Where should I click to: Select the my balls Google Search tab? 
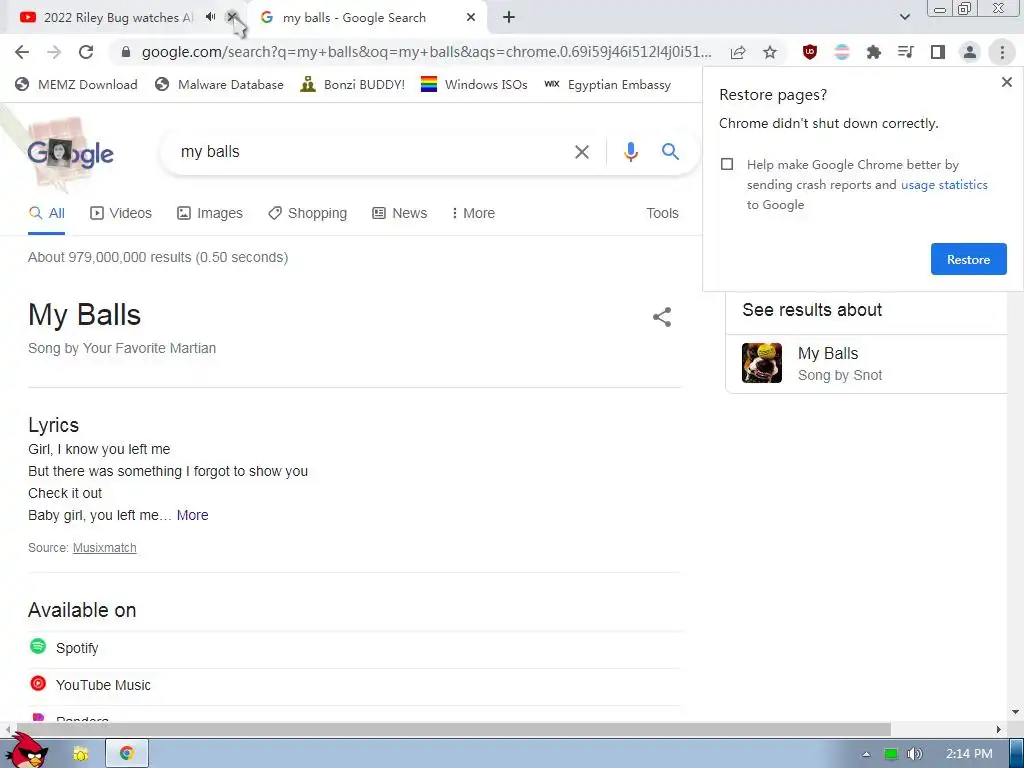tap(353, 18)
